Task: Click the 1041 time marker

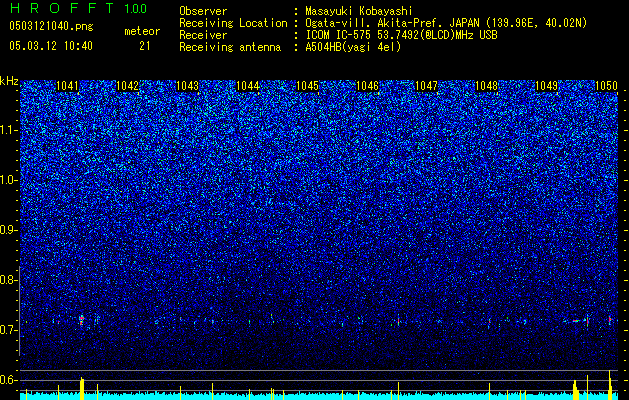Action: click(67, 86)
